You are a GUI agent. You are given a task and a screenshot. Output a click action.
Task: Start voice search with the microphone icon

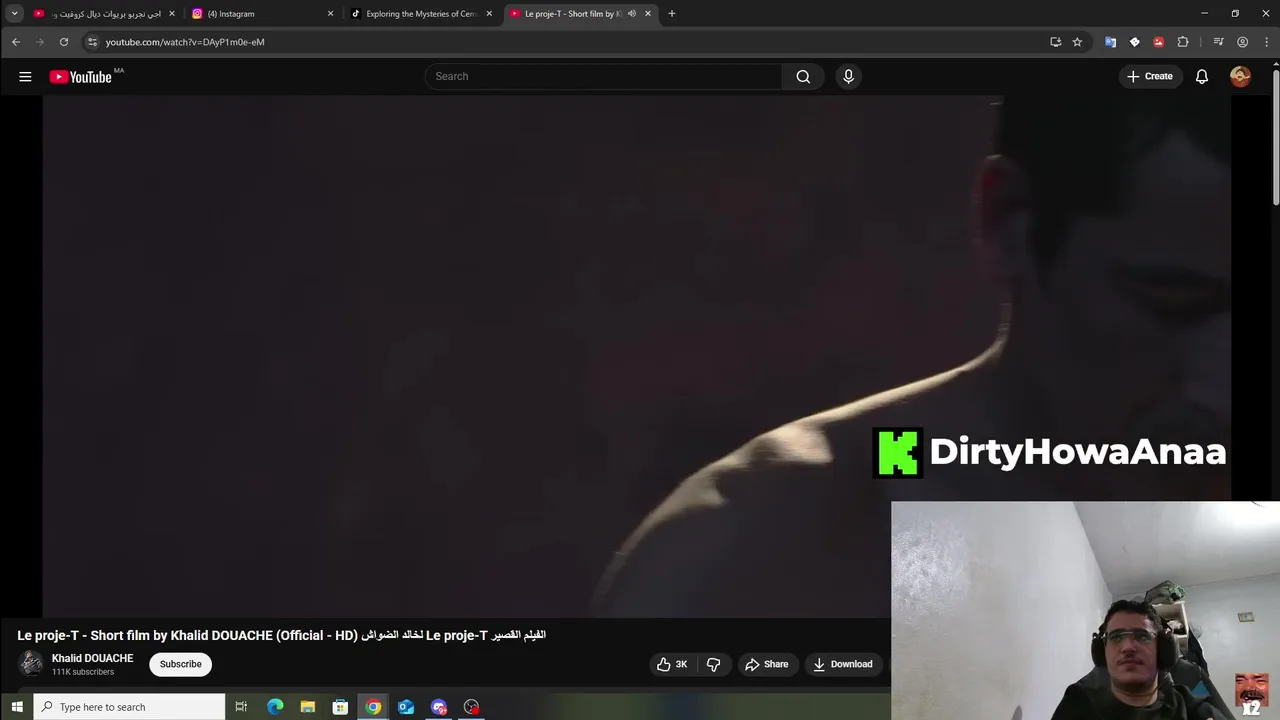coord(848,76)
